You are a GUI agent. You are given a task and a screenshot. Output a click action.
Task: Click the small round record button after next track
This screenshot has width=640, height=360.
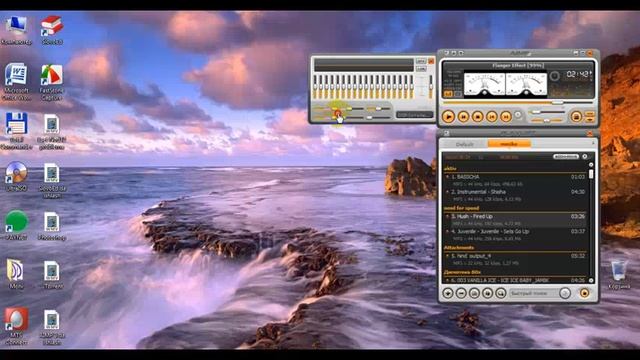[518, 116]
